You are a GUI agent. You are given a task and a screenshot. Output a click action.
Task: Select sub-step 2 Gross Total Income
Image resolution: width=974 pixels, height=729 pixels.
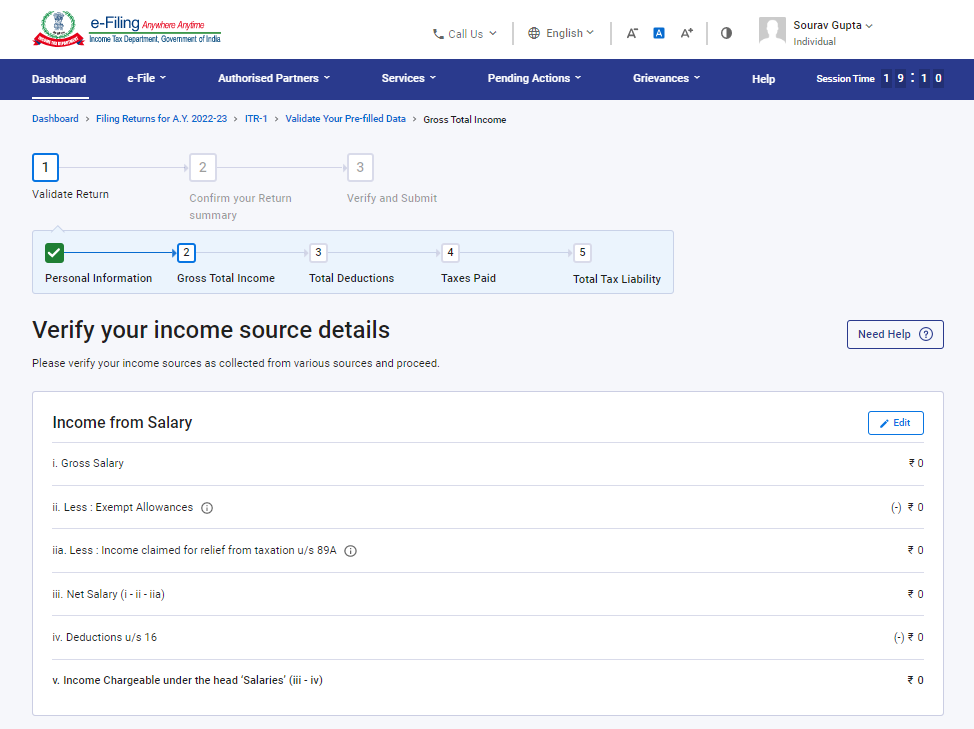[x=186, y=253]
